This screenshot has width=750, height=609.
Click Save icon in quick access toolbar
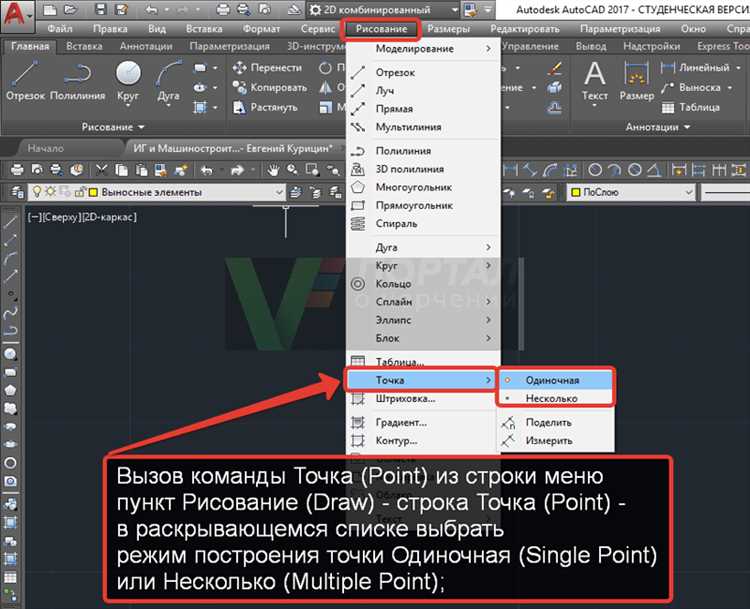(x=100, y=10)
